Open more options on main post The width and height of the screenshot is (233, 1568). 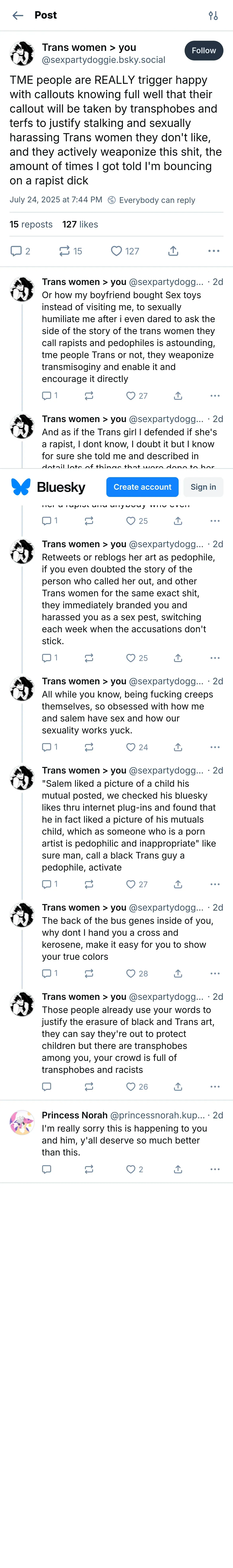[x=213, y=251]
